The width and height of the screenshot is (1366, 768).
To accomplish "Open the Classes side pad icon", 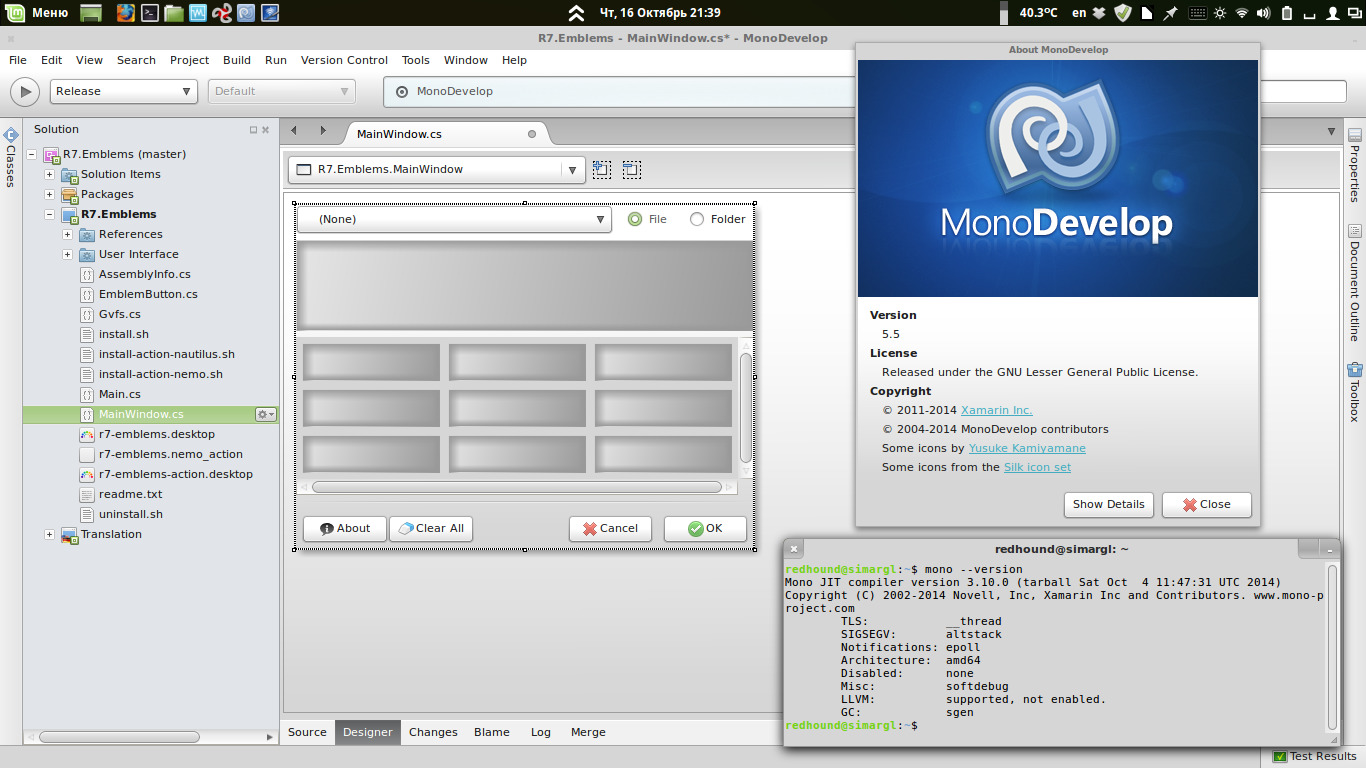I will [11, 135].
